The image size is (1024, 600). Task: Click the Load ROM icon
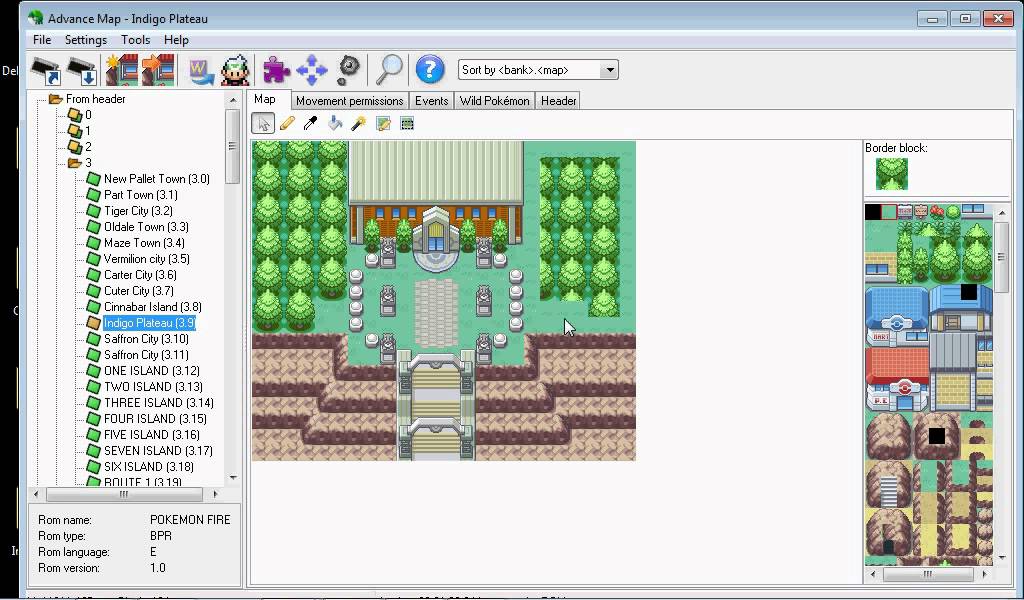click(46, 71)
